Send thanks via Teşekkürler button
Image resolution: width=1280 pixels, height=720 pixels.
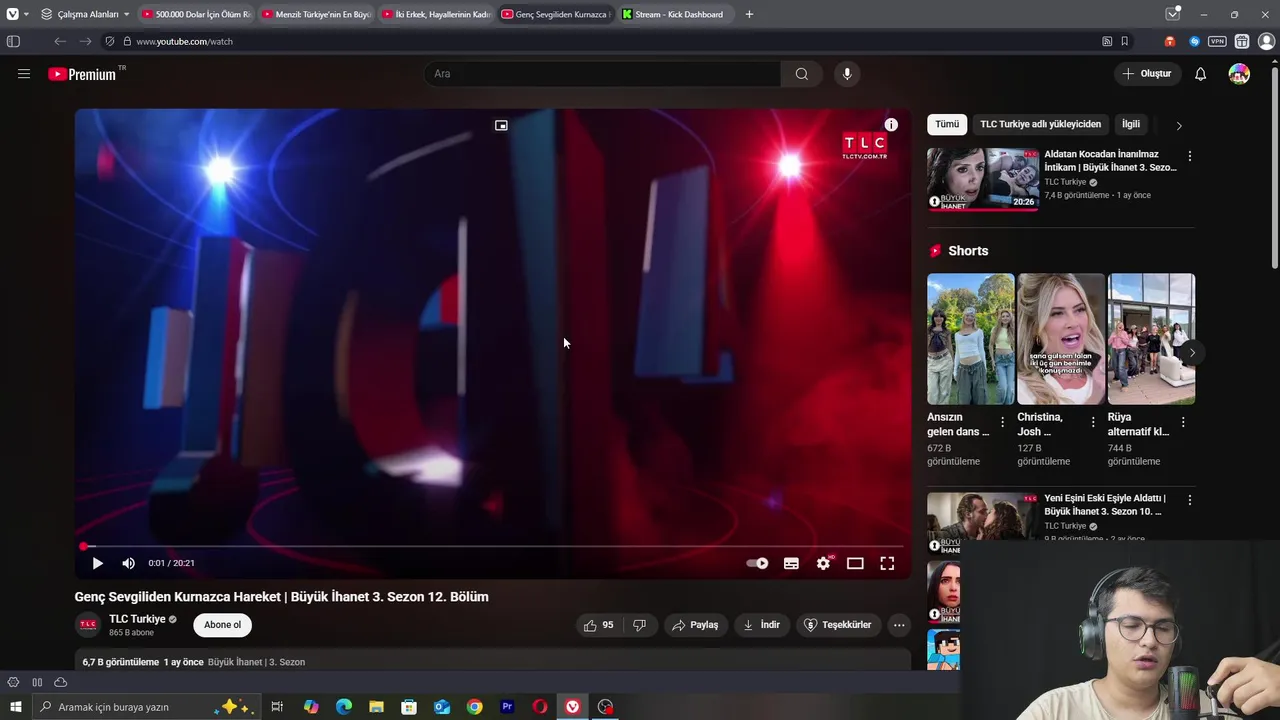pos(838,625)
